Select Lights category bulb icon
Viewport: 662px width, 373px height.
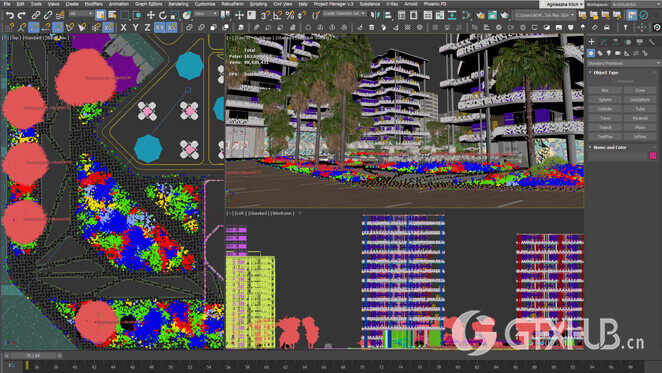(x=609, y=53)
